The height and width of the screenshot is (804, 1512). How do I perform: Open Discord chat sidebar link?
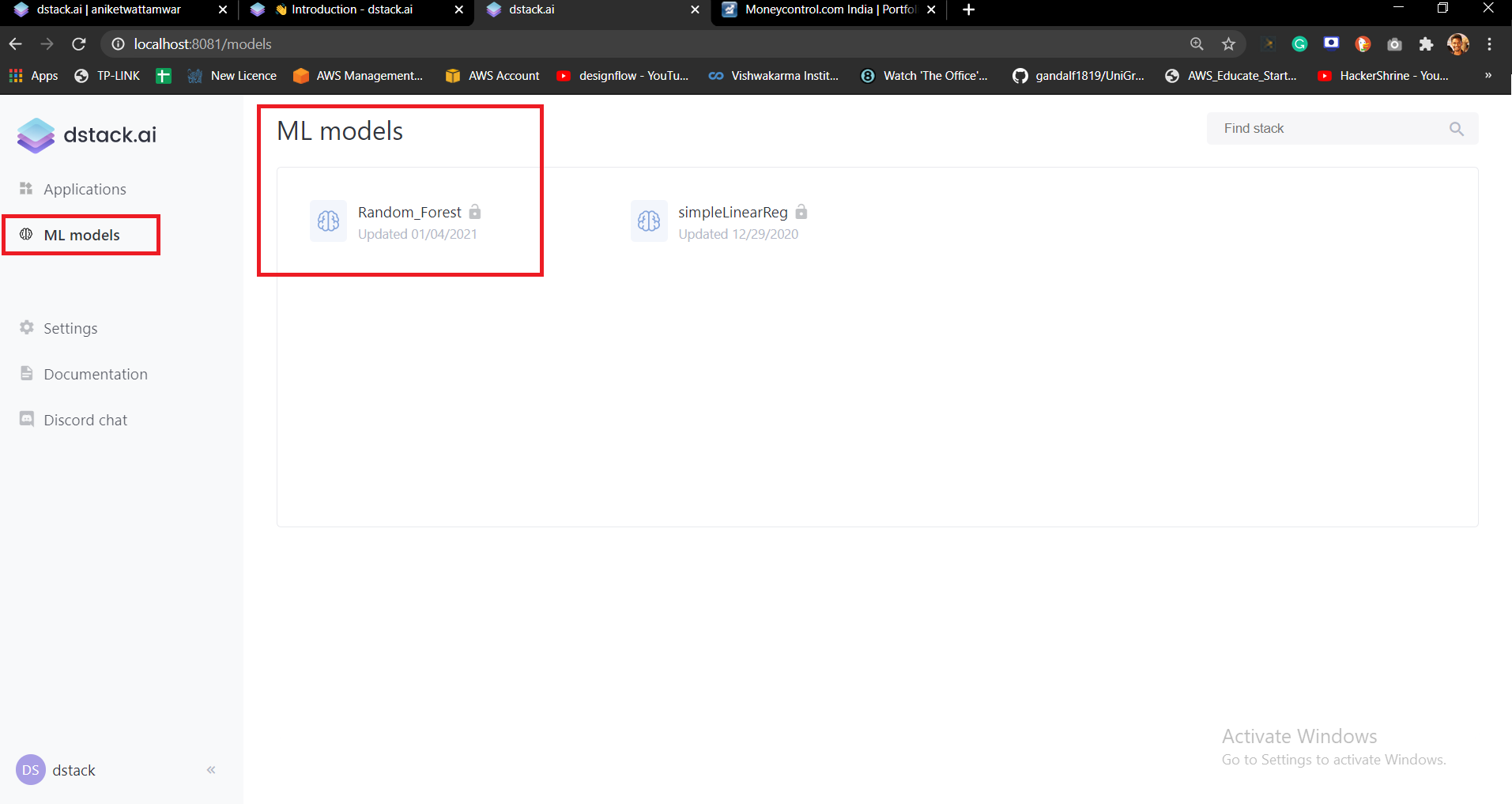85,420
